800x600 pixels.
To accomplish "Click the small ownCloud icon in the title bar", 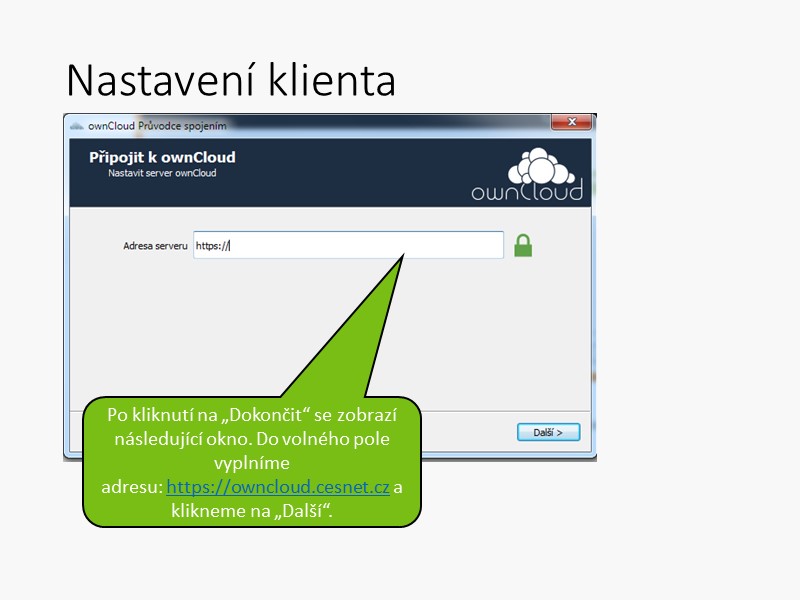I will (x=76, y=124).
